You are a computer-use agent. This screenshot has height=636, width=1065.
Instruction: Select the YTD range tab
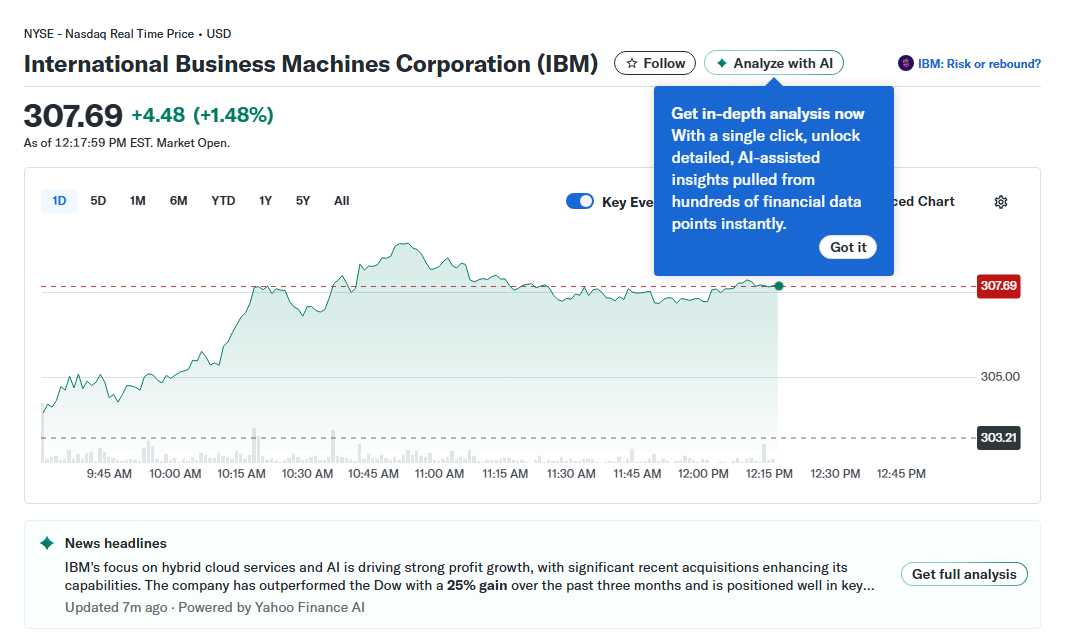point(223,201)
